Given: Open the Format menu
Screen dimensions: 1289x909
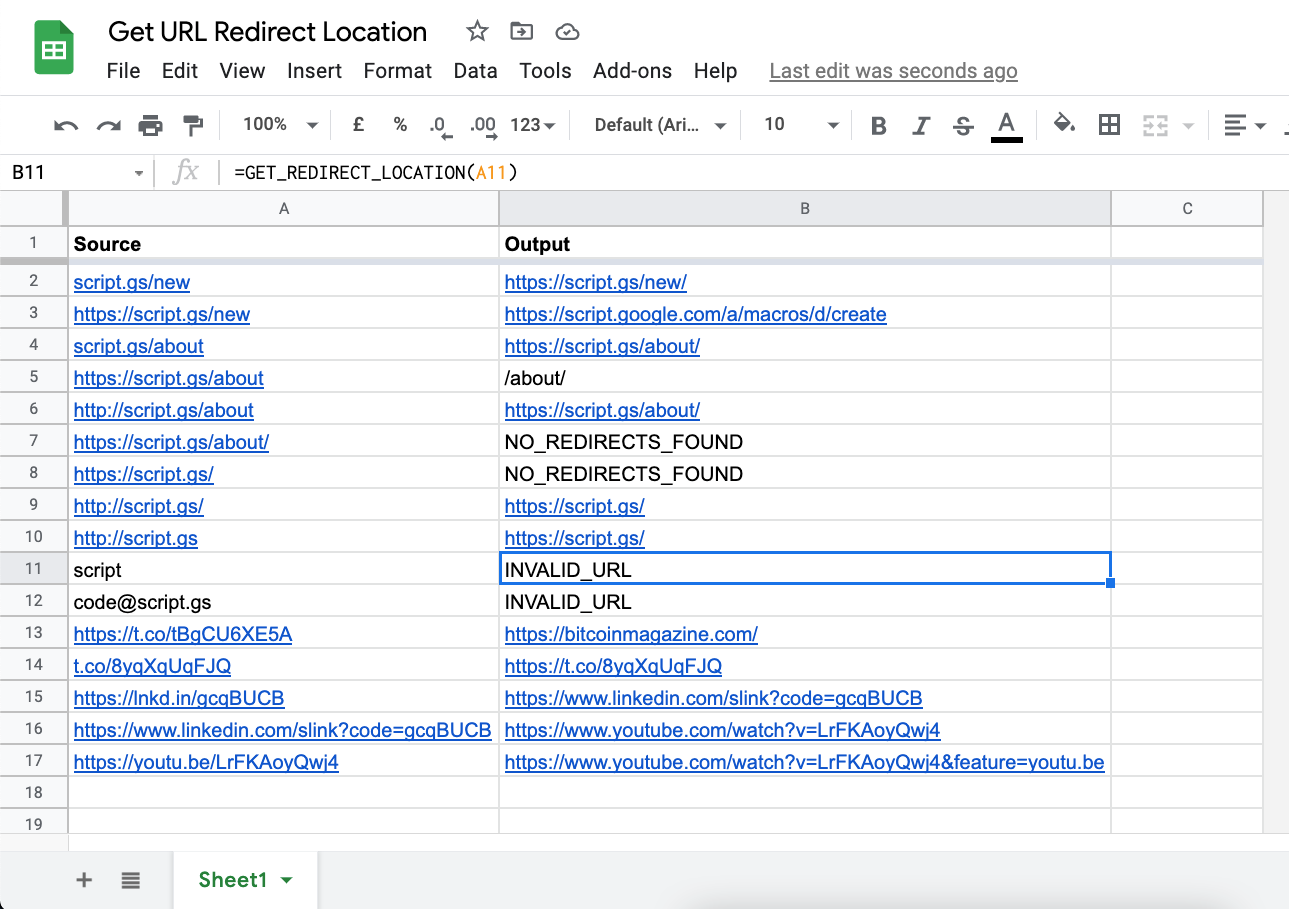Looking at the screenshot, I should coord(398,71).
